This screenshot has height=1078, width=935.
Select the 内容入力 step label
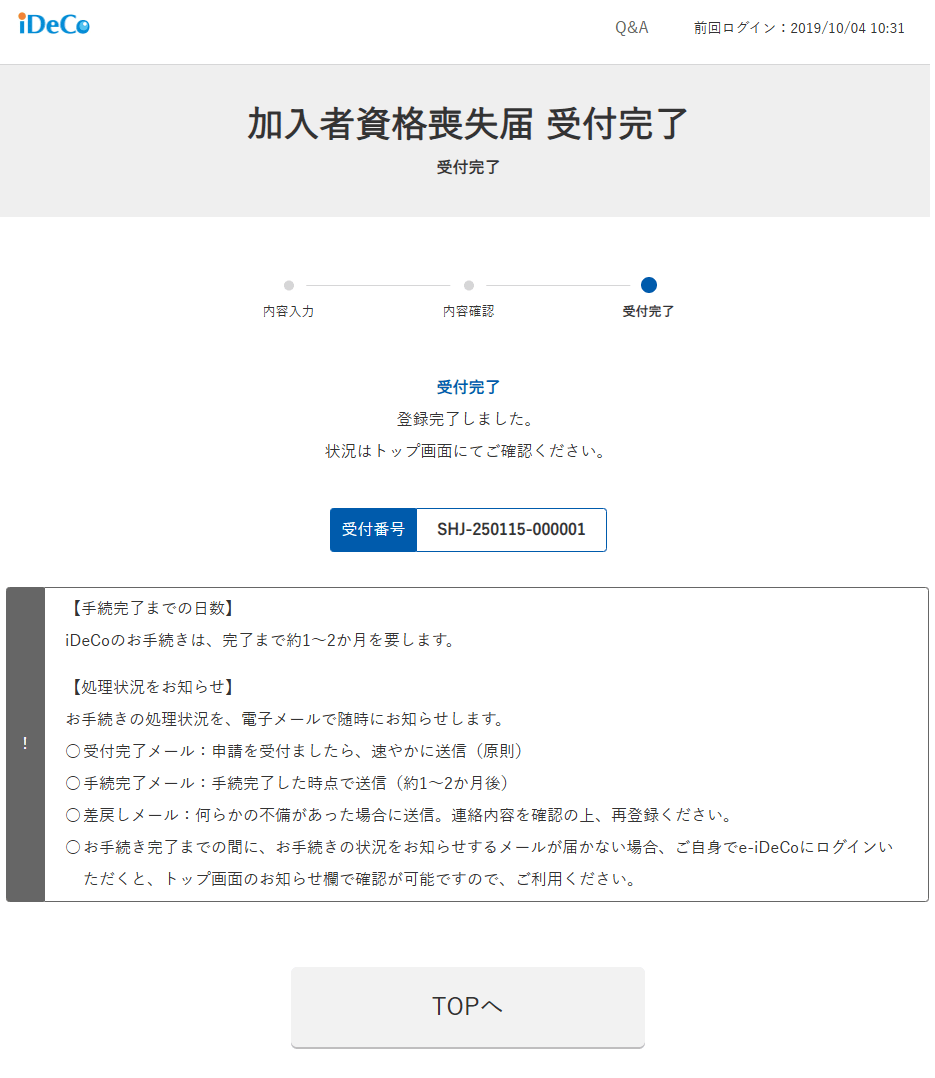pyautogui.click(x=289, y=311)
